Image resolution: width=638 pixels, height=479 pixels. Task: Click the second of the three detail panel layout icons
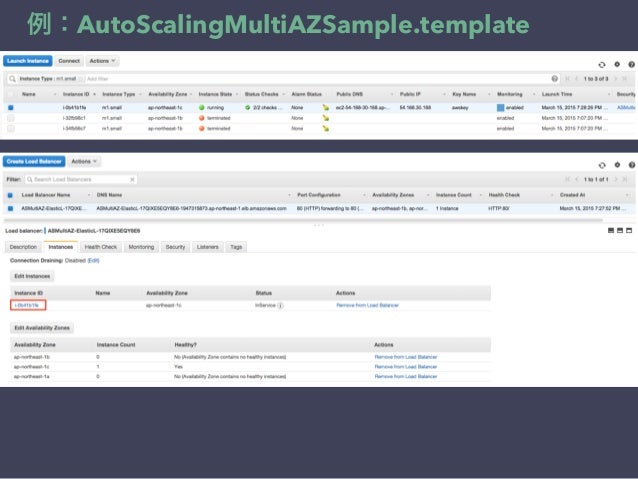pos(620,230)
